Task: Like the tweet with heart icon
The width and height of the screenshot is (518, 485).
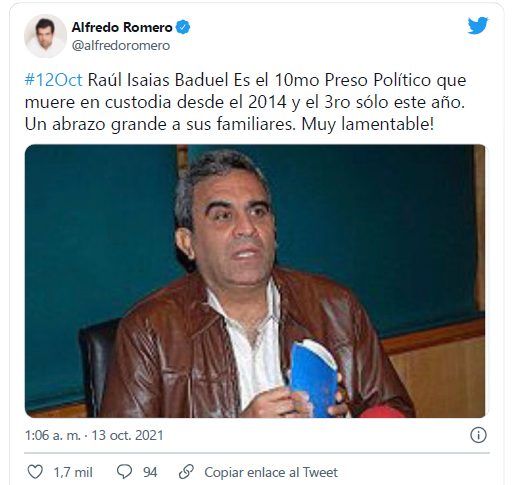Action: [x=35, y=472]
